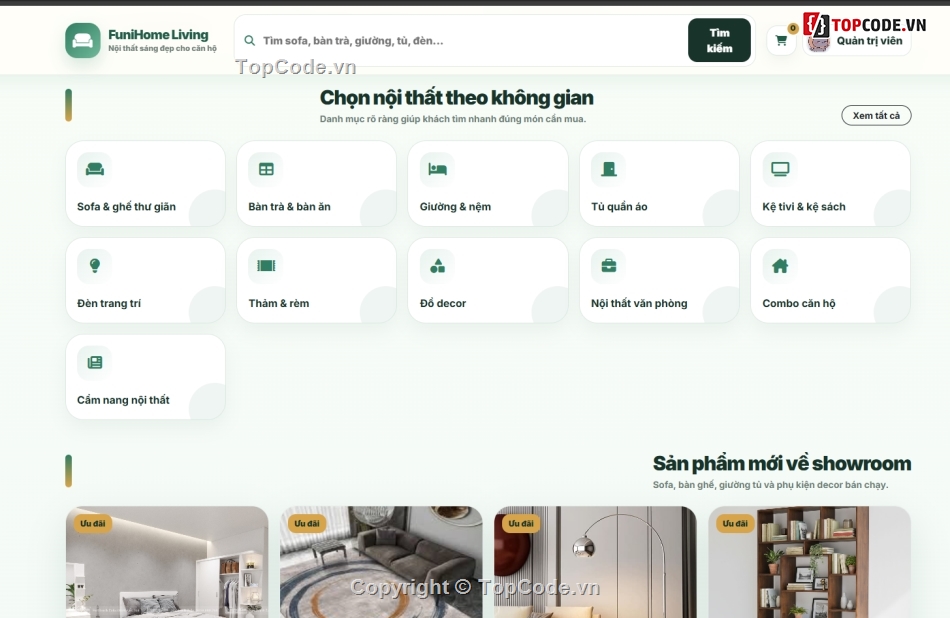The width and height of the screenshot is (950, 618).
Task: Open Nội thất văn phòng category
Action: (x=659, y=280)
